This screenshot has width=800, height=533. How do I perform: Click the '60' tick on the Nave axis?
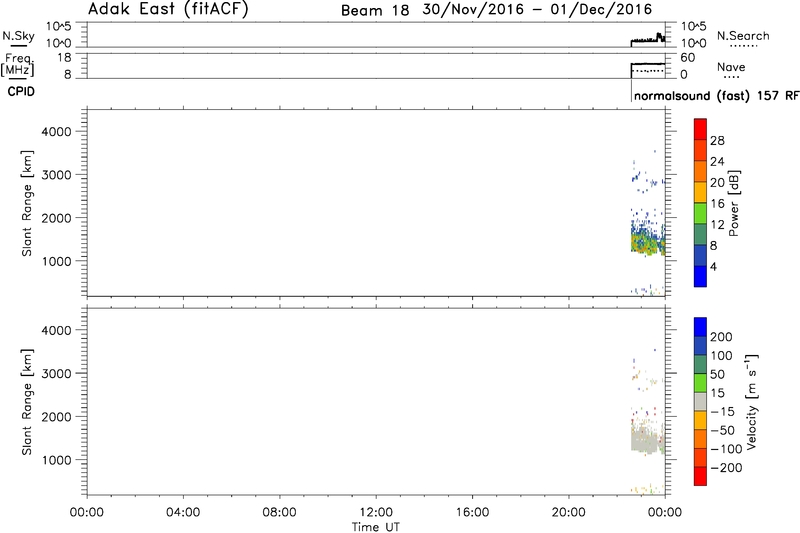click(x=688, y=58)
